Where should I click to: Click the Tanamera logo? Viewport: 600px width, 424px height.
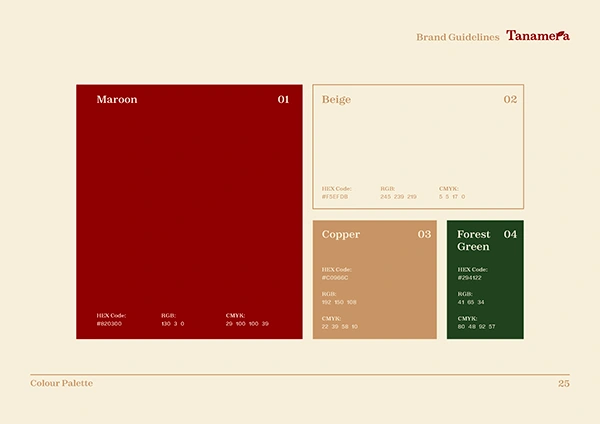pyautogui.click(x=538, y=36)
